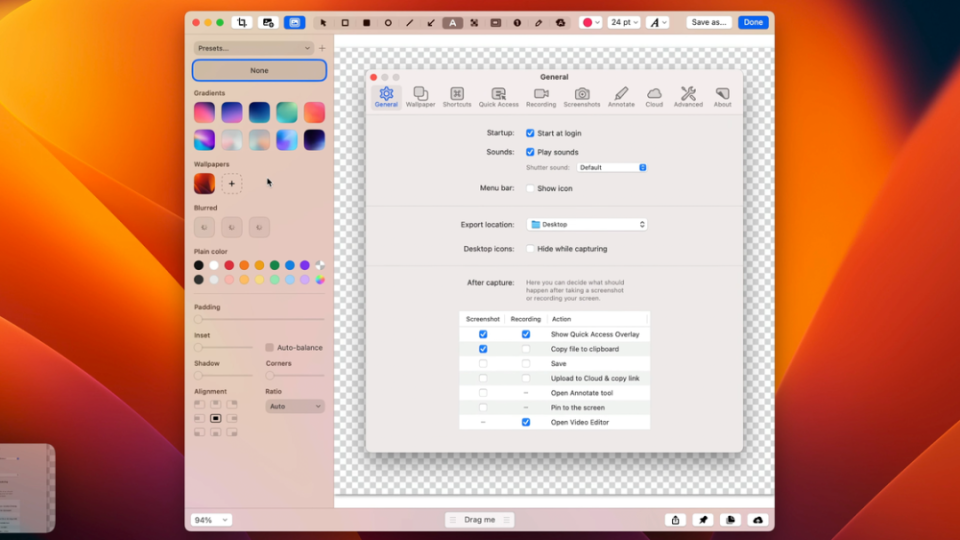Select the filled rectangle tool
This screenshot has width=960, height=540.
366,22
